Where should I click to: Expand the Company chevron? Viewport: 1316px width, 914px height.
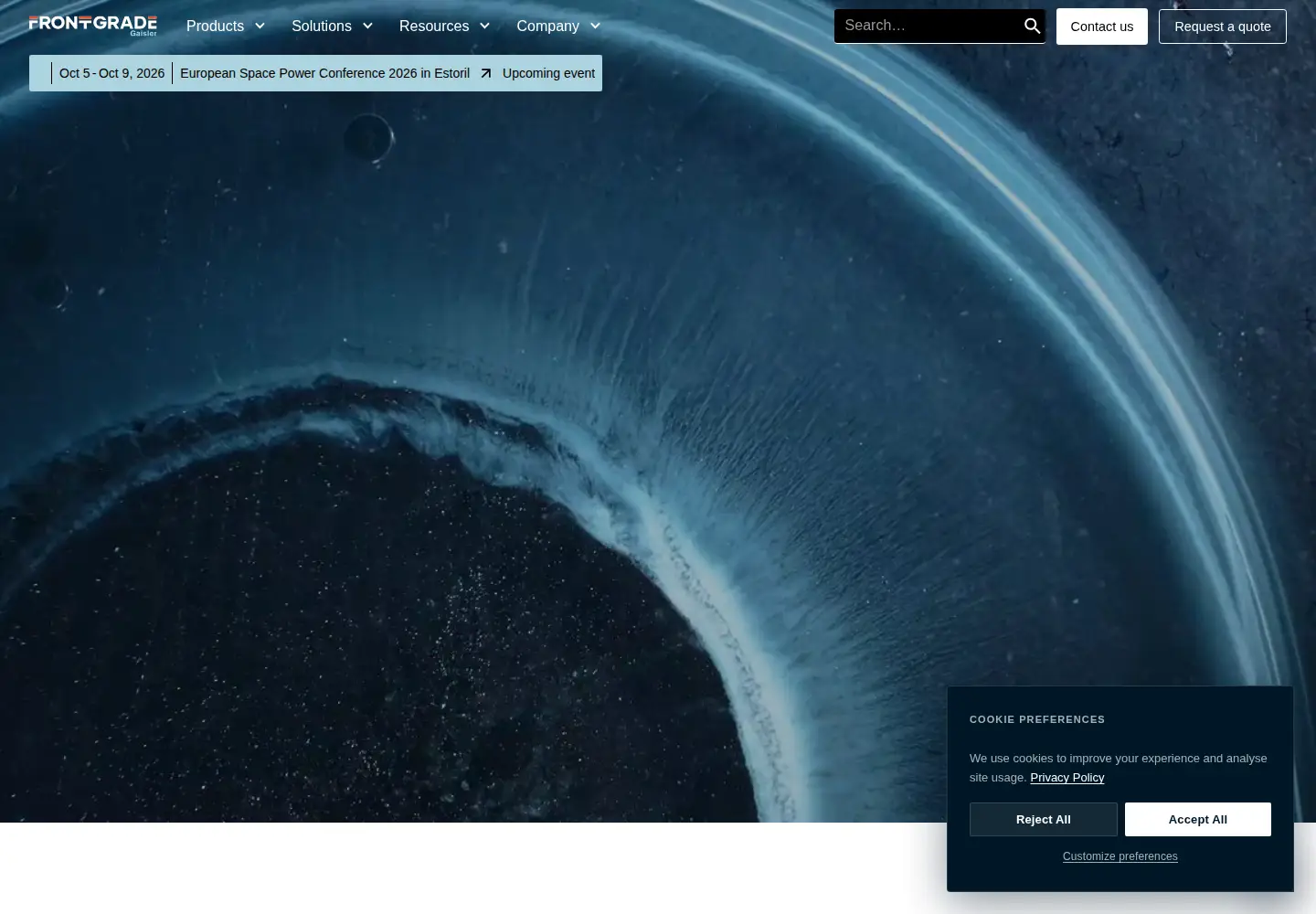point(595,27)
